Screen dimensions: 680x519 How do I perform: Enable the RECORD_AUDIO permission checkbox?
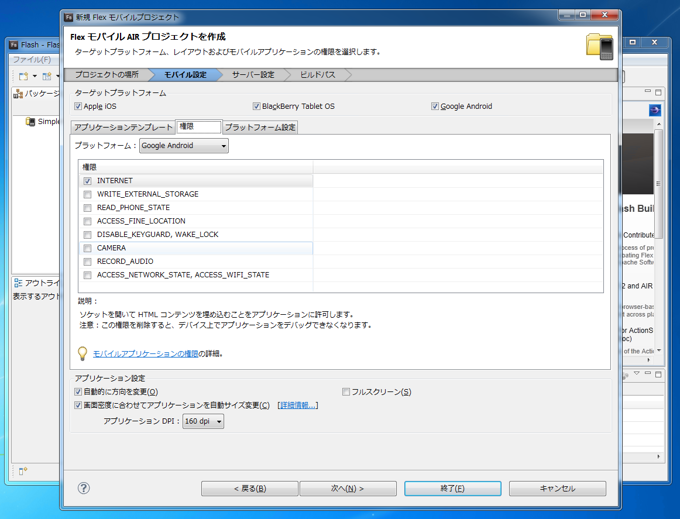coord(88,261)
